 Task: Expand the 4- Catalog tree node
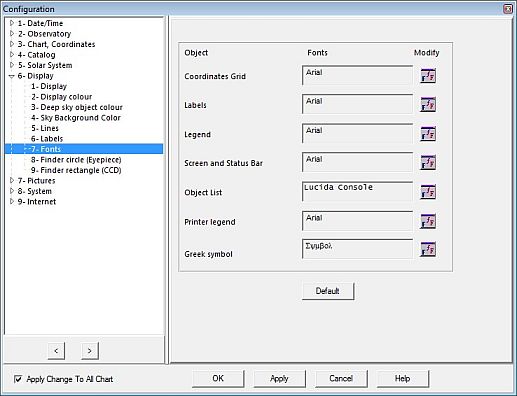(x=12, y=55)
